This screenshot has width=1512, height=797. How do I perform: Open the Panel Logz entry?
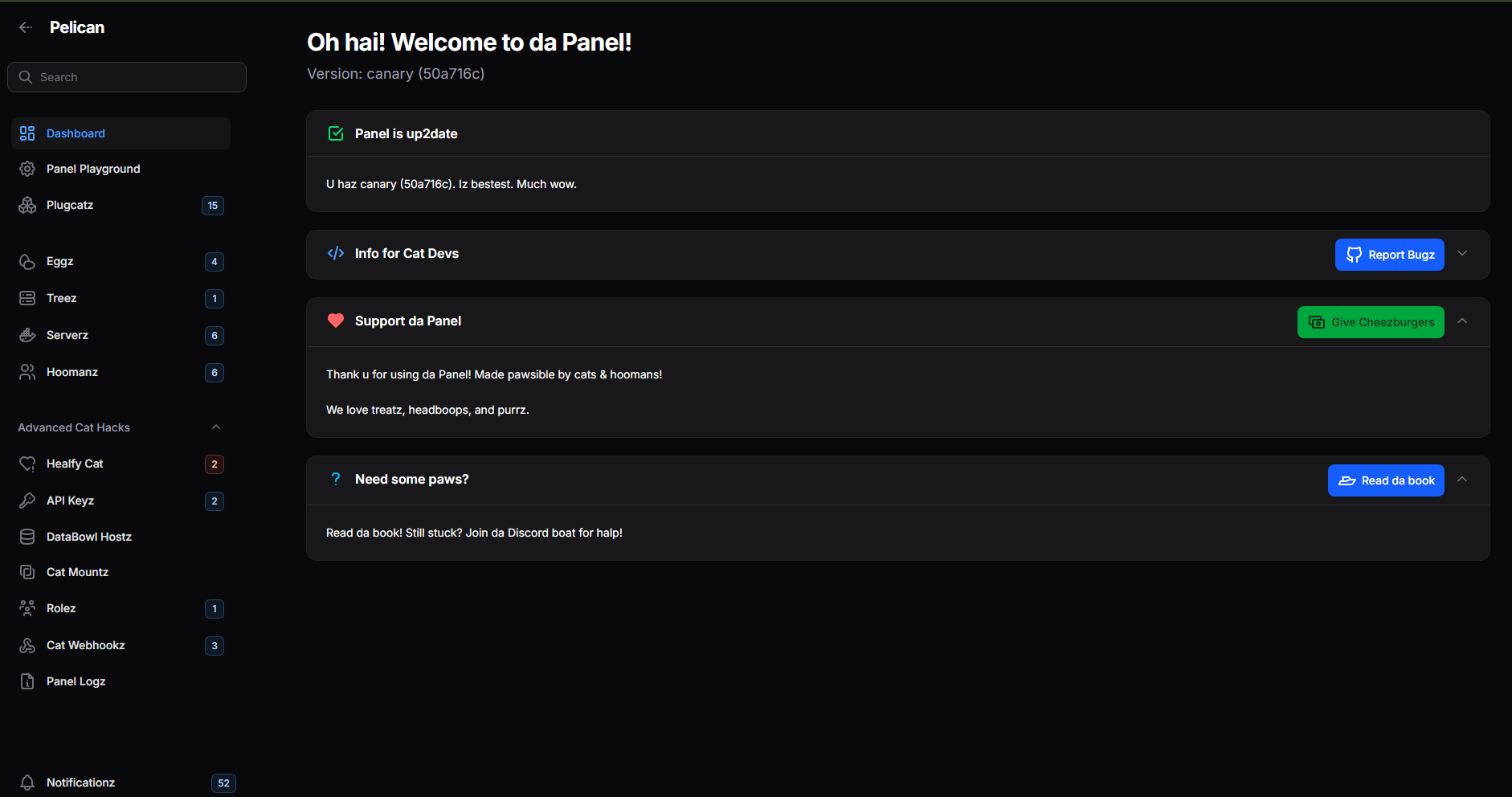(121, 681)
